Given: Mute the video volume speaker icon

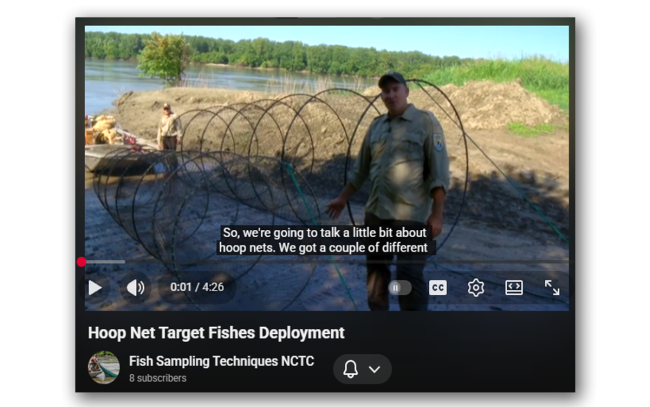Looking at the screenshot, I should click(x=135, y=287).
